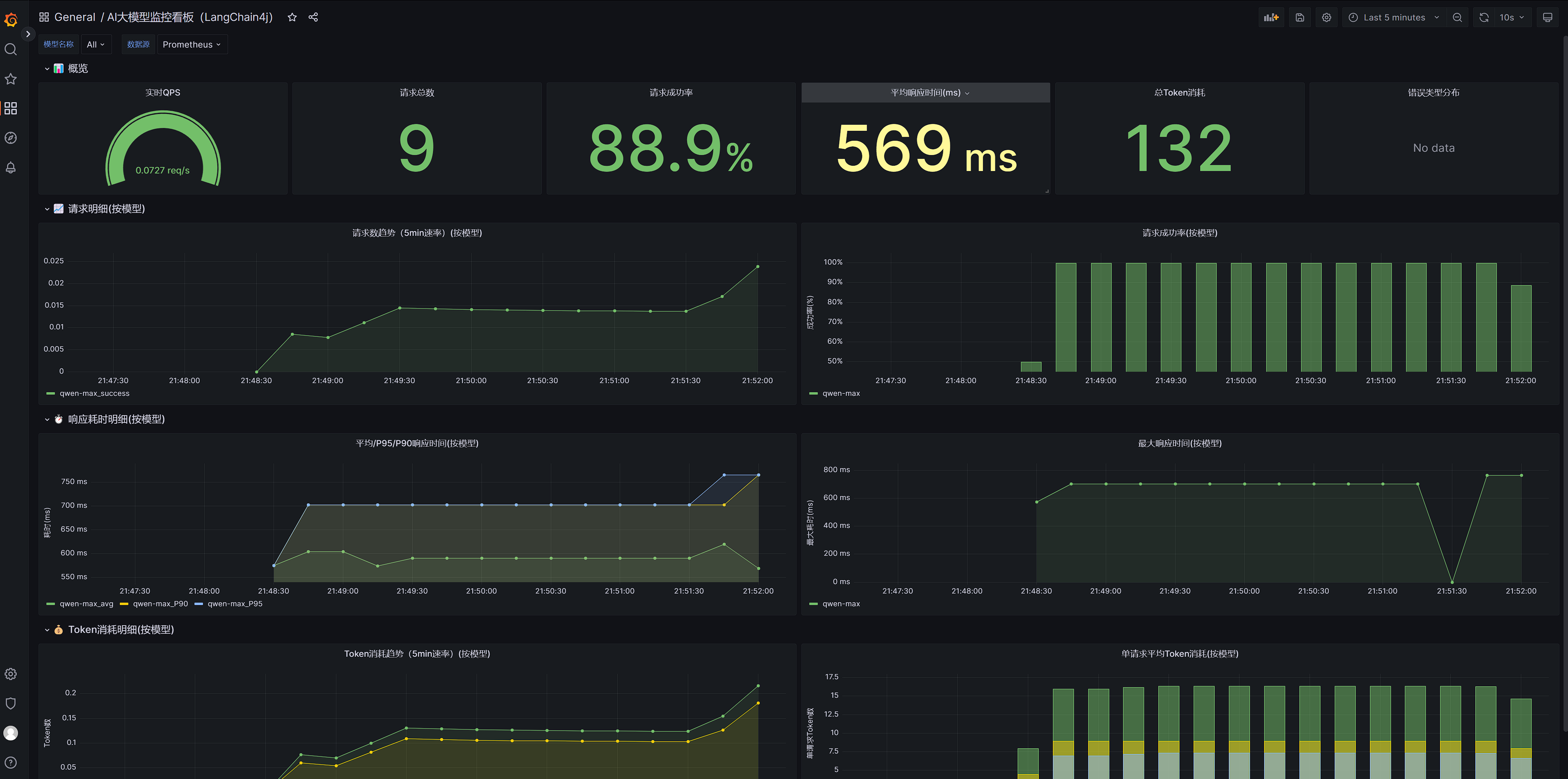The height and width of the screenshot is (779, 1568).
Task: Cycle view mode monitor icon
Action: coord(1547,18)
